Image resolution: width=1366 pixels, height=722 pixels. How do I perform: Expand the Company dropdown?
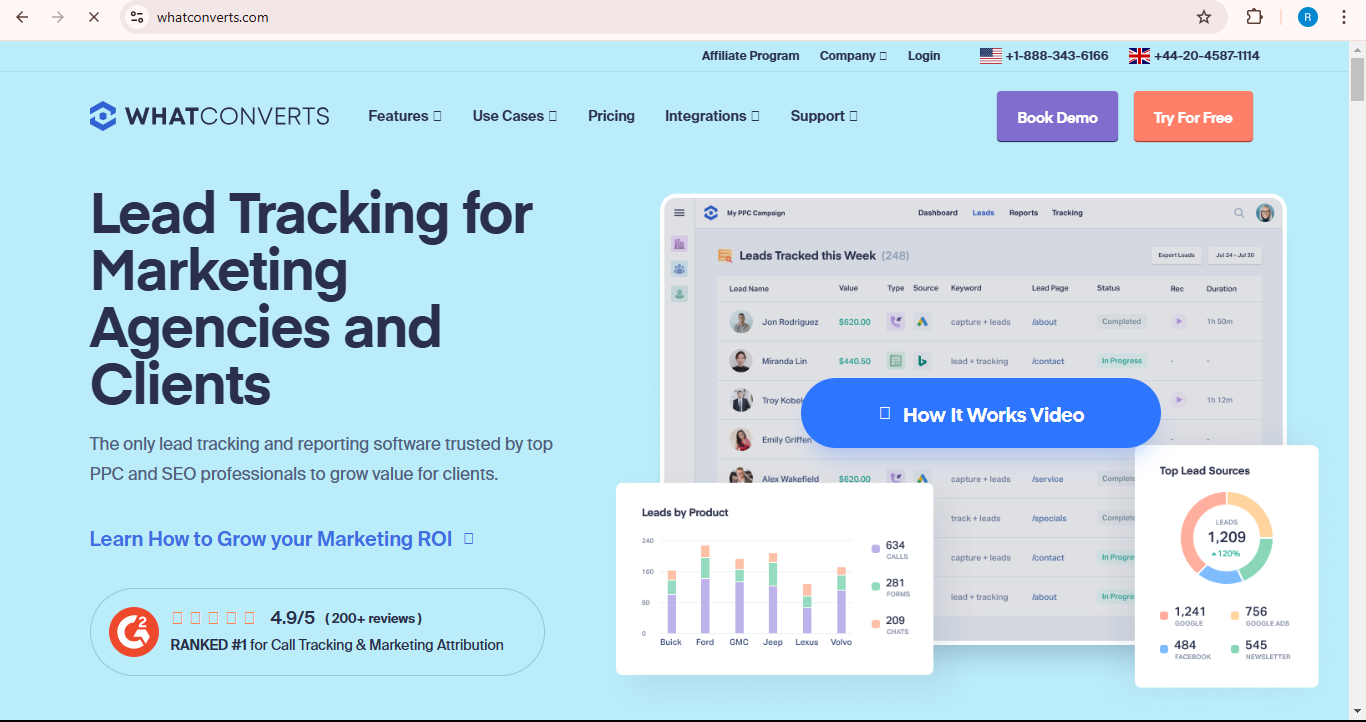pos(852,56)
